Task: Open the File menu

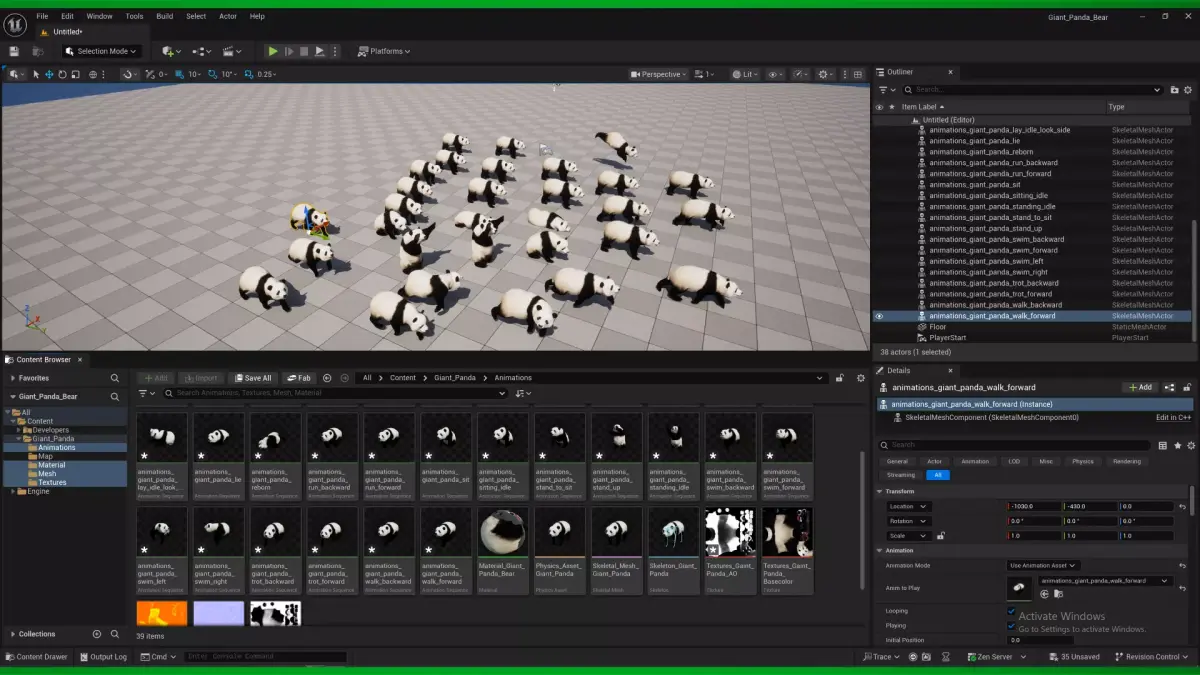Action: pos(42,16)
